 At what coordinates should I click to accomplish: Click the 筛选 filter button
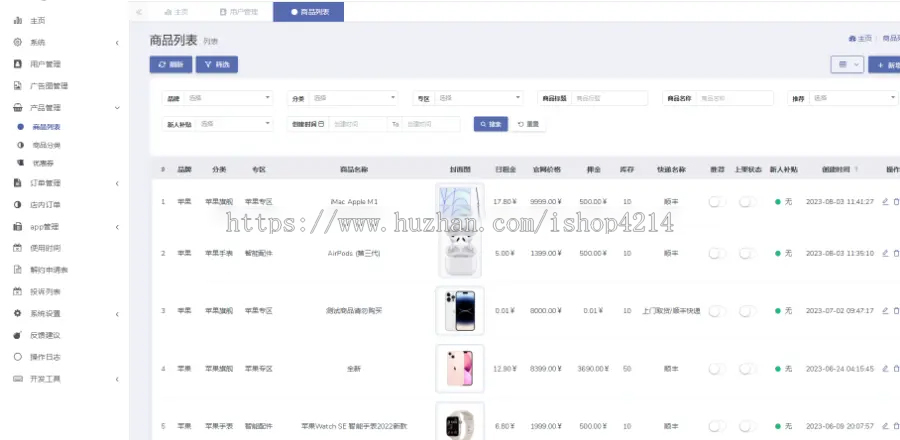click(x=217, y=65)
